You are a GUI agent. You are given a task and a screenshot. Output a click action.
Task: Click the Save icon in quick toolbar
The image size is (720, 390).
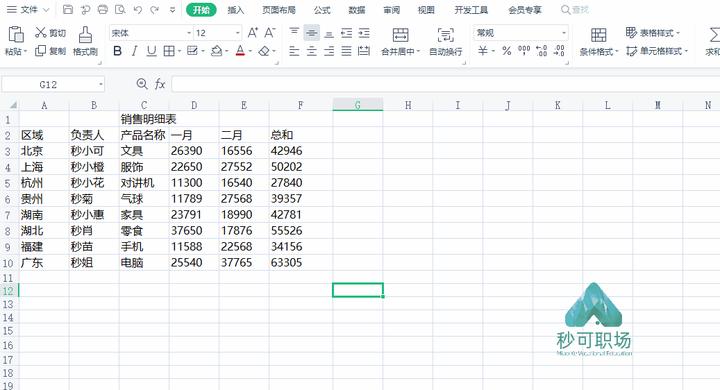point(68,10)
